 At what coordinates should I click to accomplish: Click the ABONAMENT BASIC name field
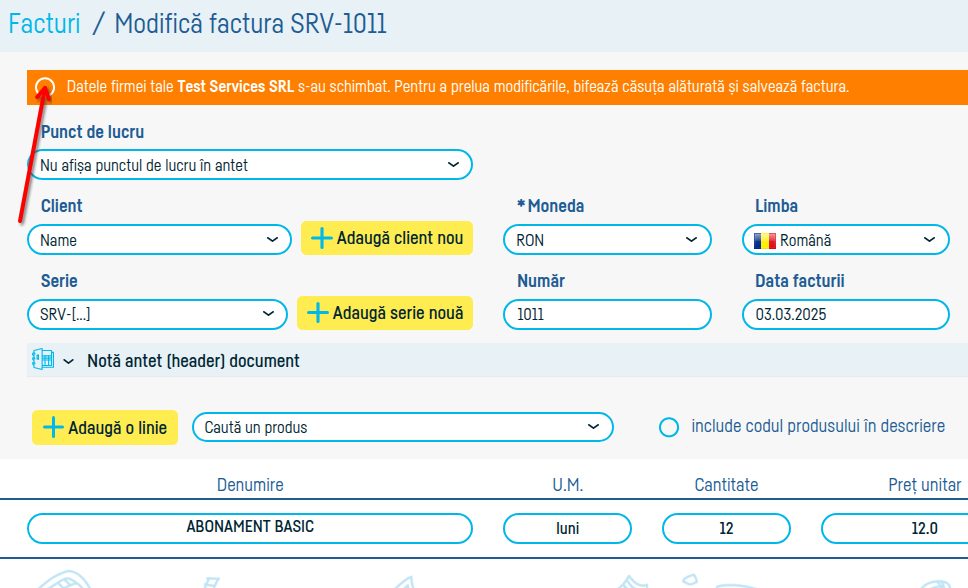click(249, 527)
